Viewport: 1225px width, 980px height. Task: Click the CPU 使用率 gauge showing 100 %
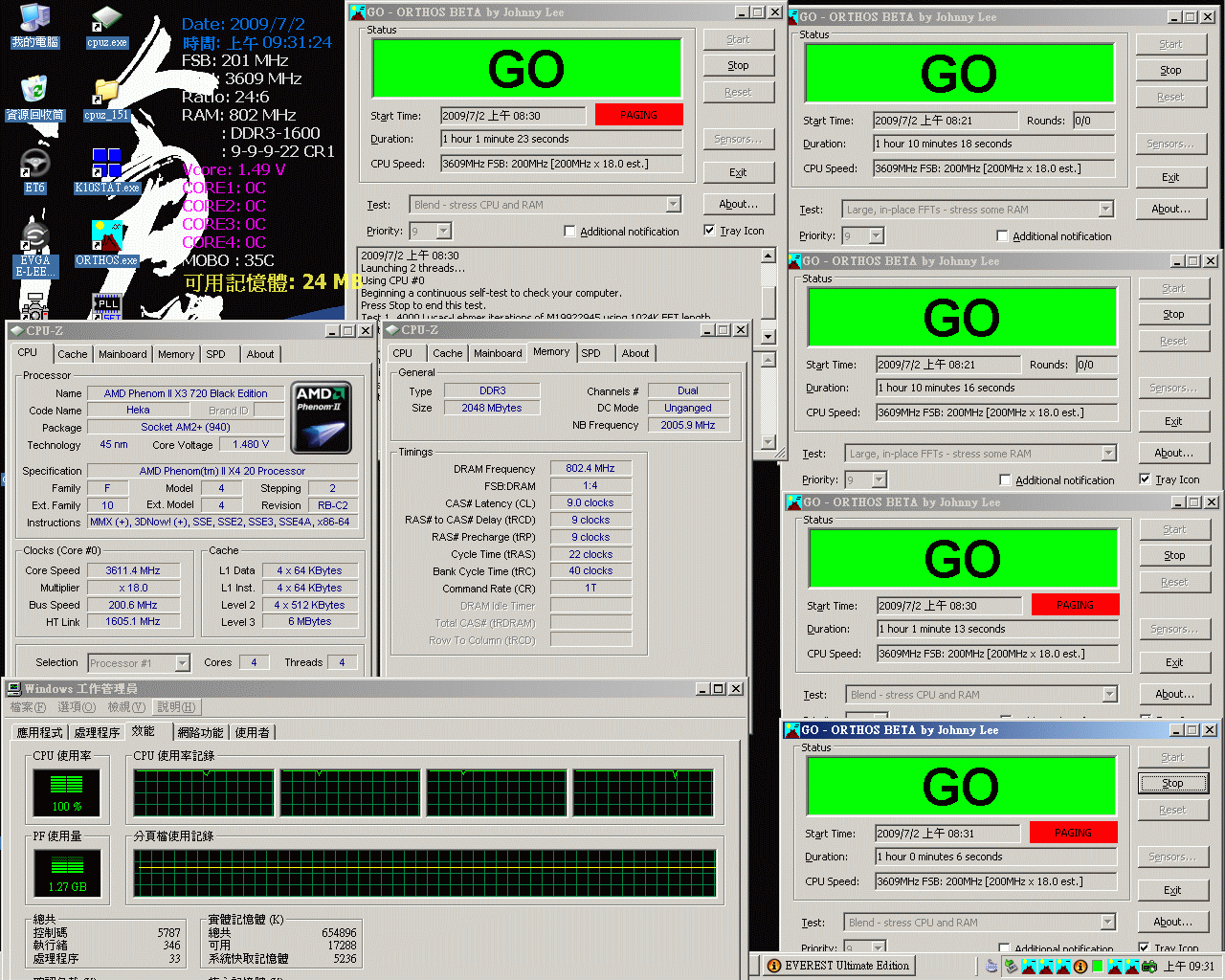click(66, 793)
